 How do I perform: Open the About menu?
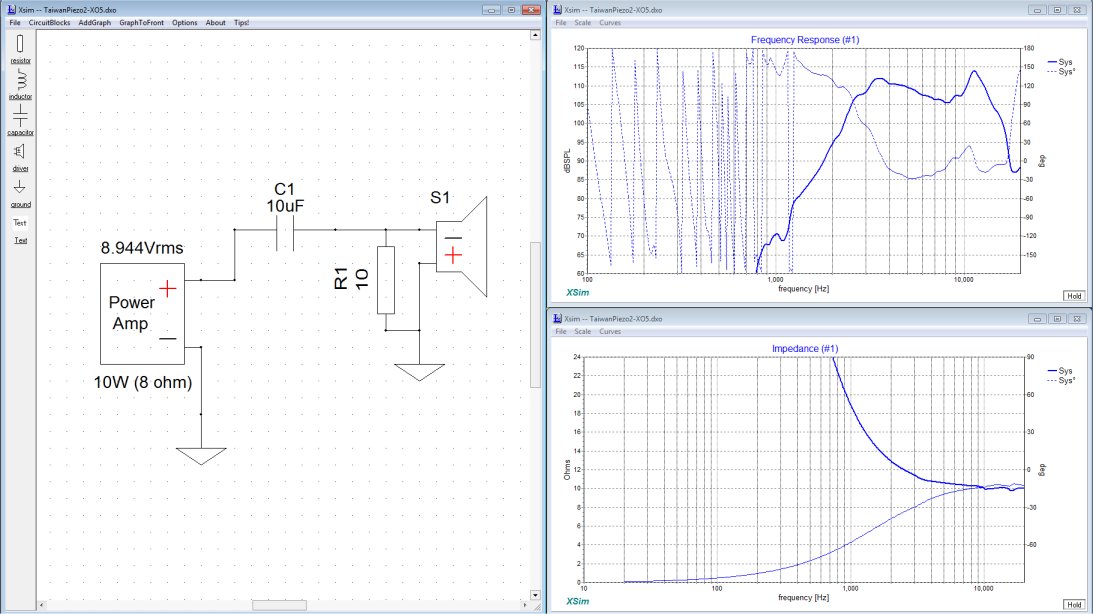tap(215, 22)
